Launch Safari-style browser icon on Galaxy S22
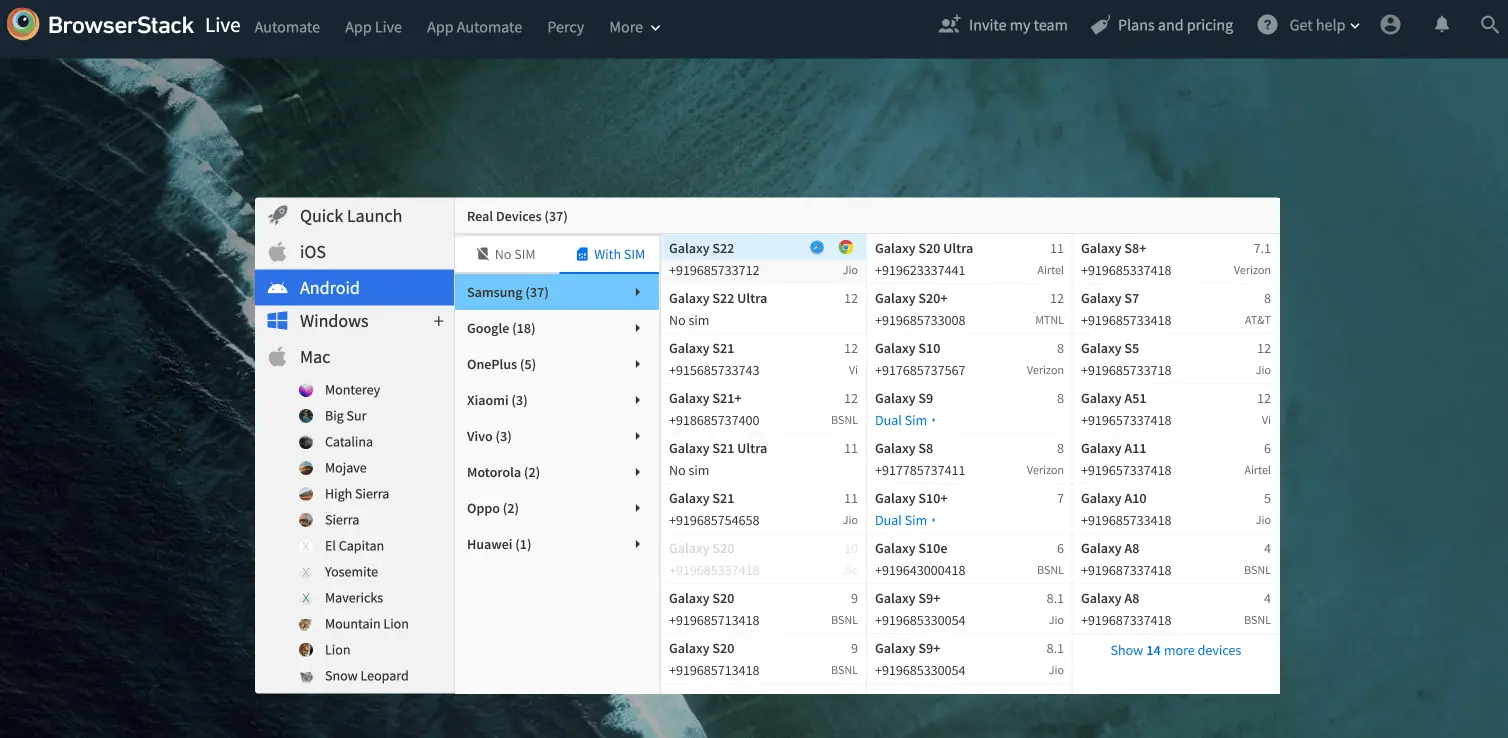The image size is (1508, 738). (817, 248)
